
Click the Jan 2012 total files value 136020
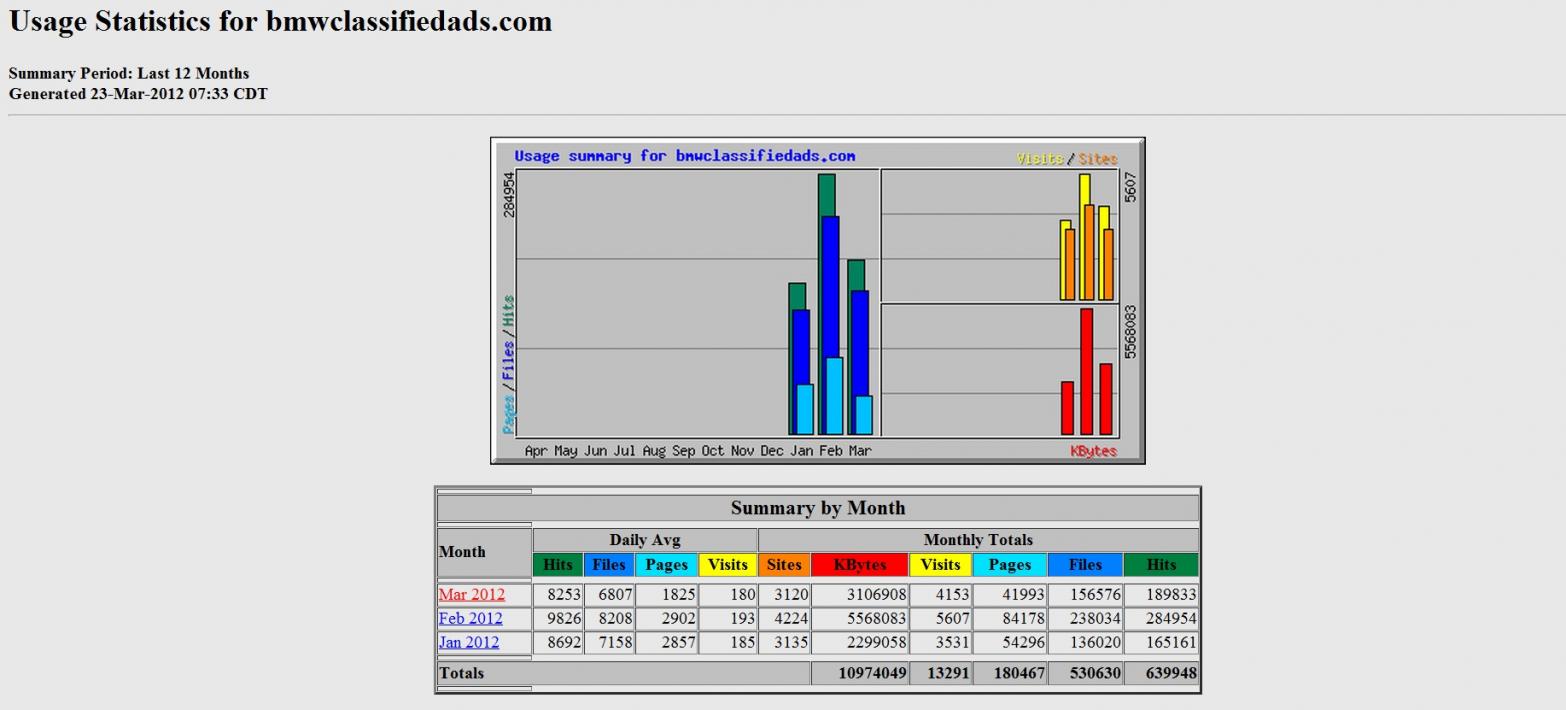click(x=1095, y=642)
